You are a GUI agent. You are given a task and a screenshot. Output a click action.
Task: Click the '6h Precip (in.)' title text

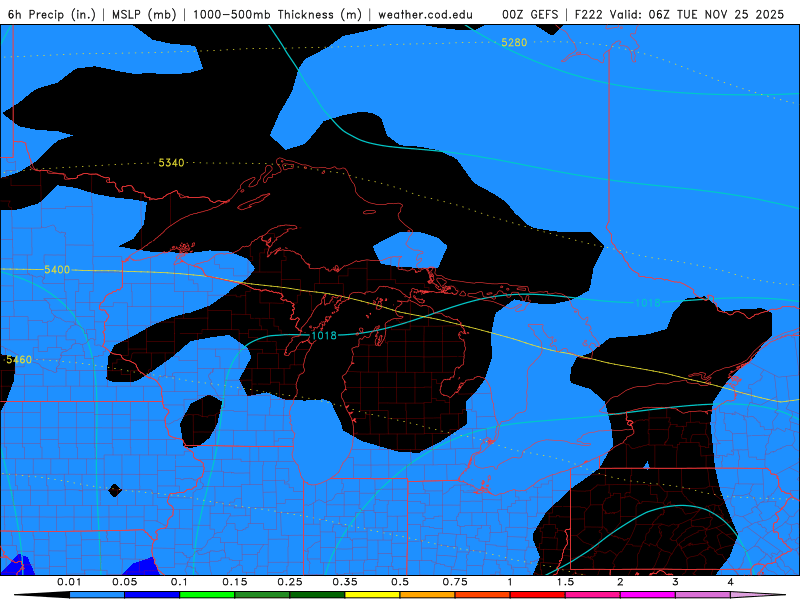pos(52,14)
